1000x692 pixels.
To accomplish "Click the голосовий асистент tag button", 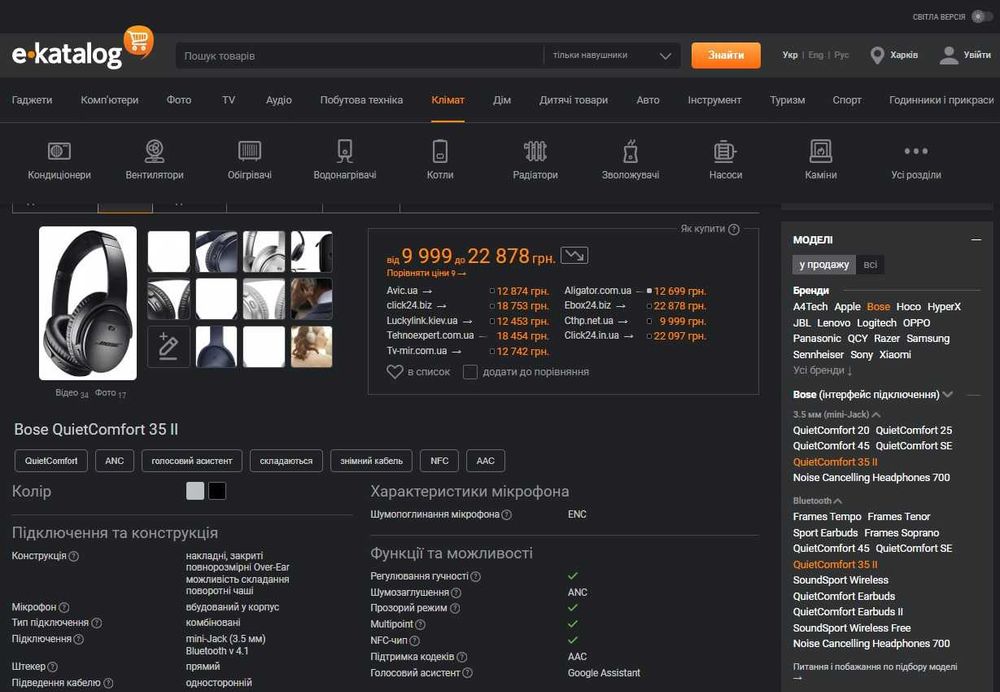I will [x=192, y=460].
